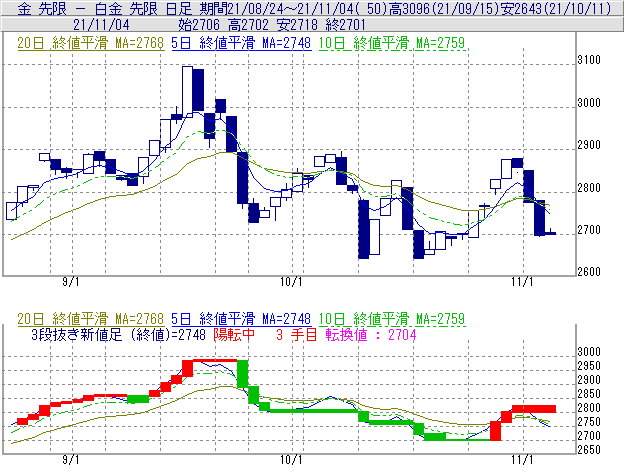Click the 10/1 date label under line-break chart
This screenshot has height=475, width=624.
291,460
